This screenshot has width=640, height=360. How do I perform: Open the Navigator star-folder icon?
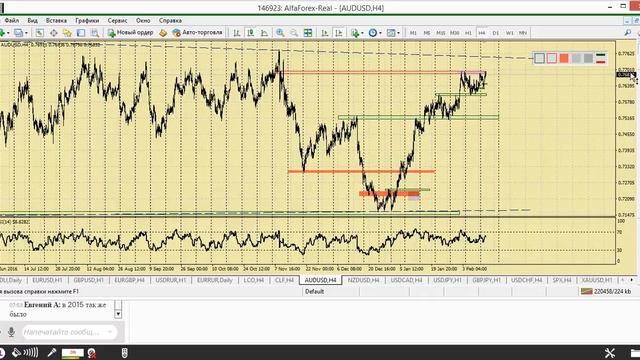(x=67, y=33)
